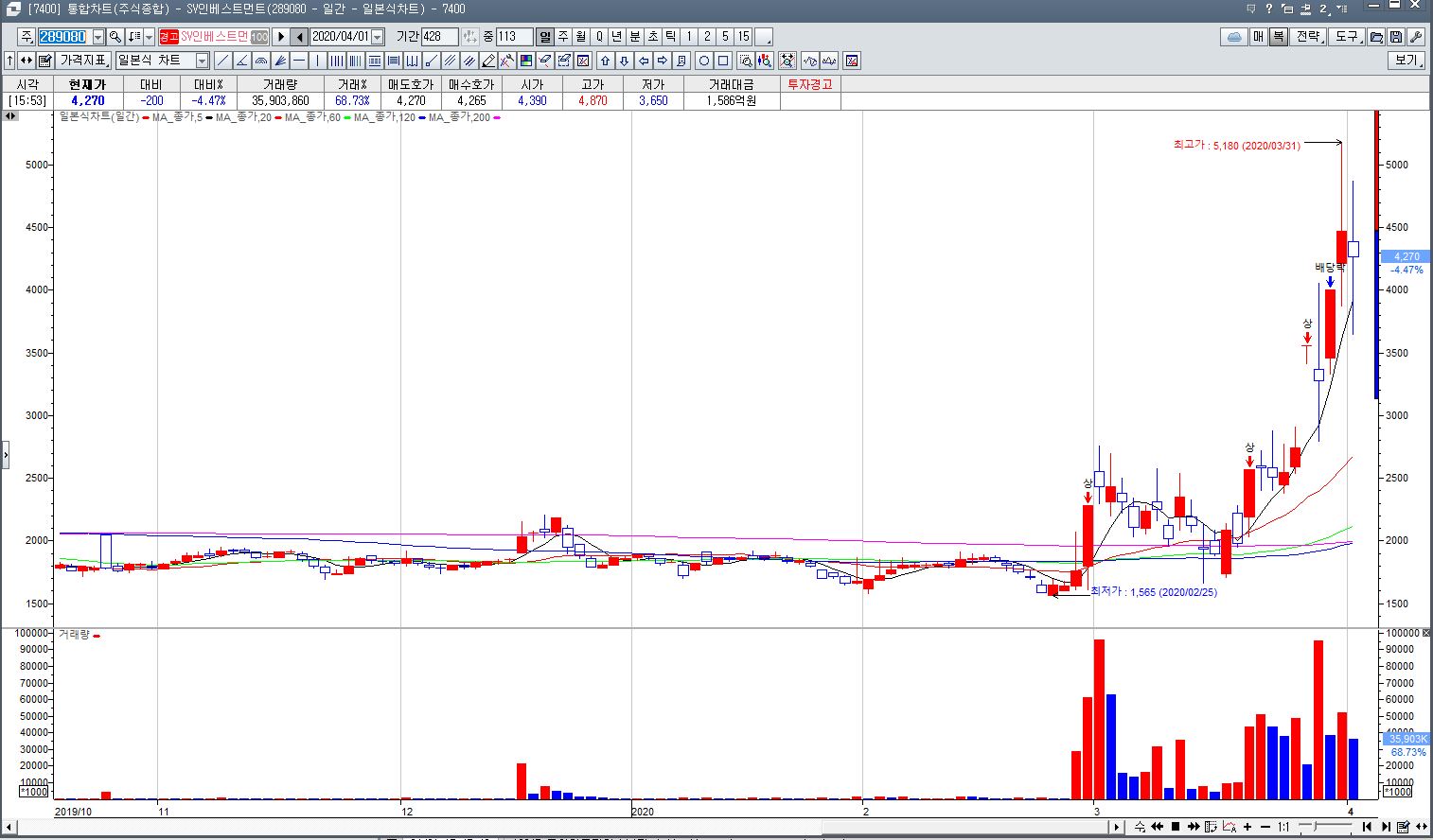
Task: Click the up arrow marker tool
Action: 606,61
